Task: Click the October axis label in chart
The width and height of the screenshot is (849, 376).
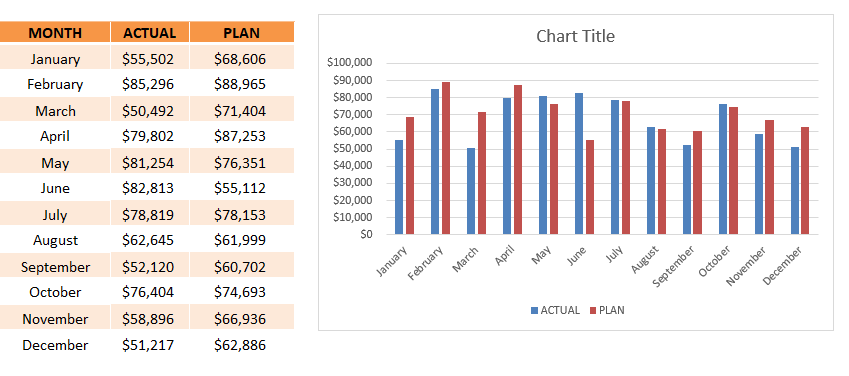Action: coord(714,261)
